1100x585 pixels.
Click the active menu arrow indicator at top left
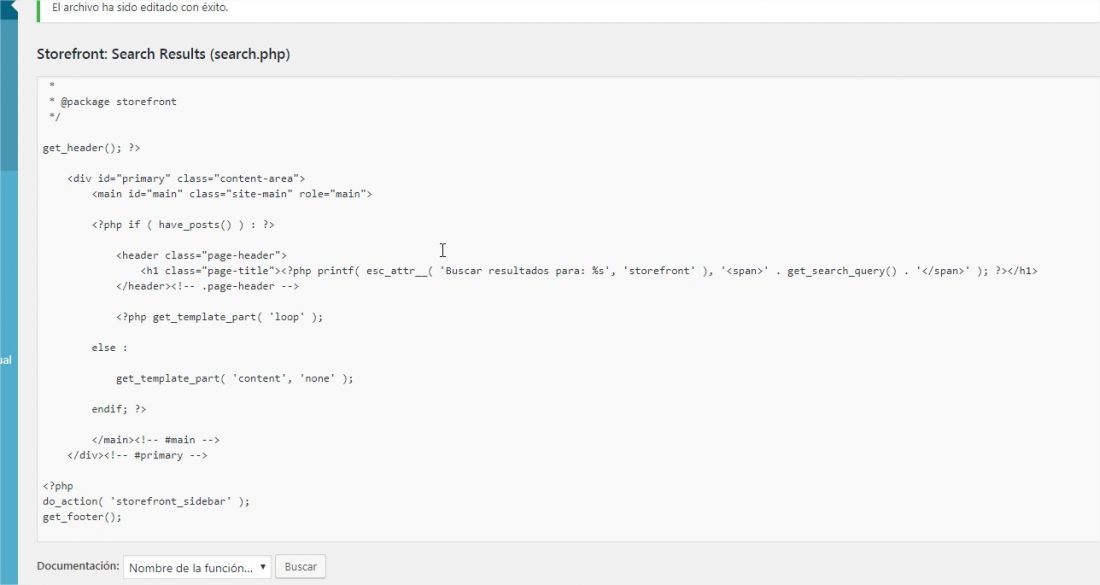(x=8, y=8)
